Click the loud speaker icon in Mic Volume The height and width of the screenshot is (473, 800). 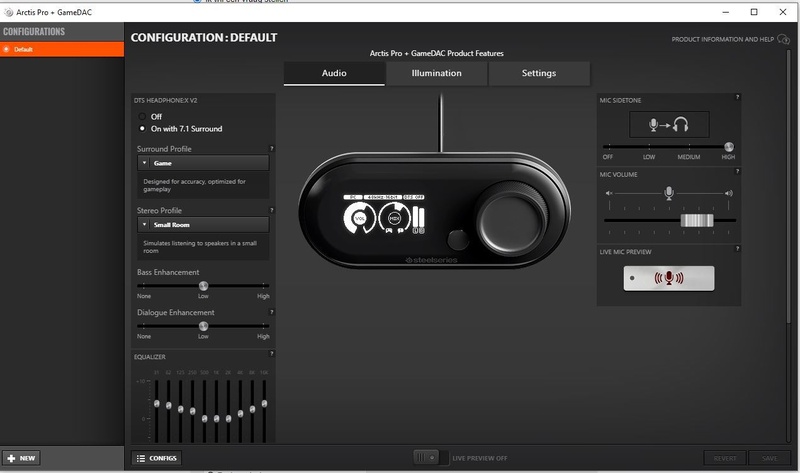tap(729, 193)
